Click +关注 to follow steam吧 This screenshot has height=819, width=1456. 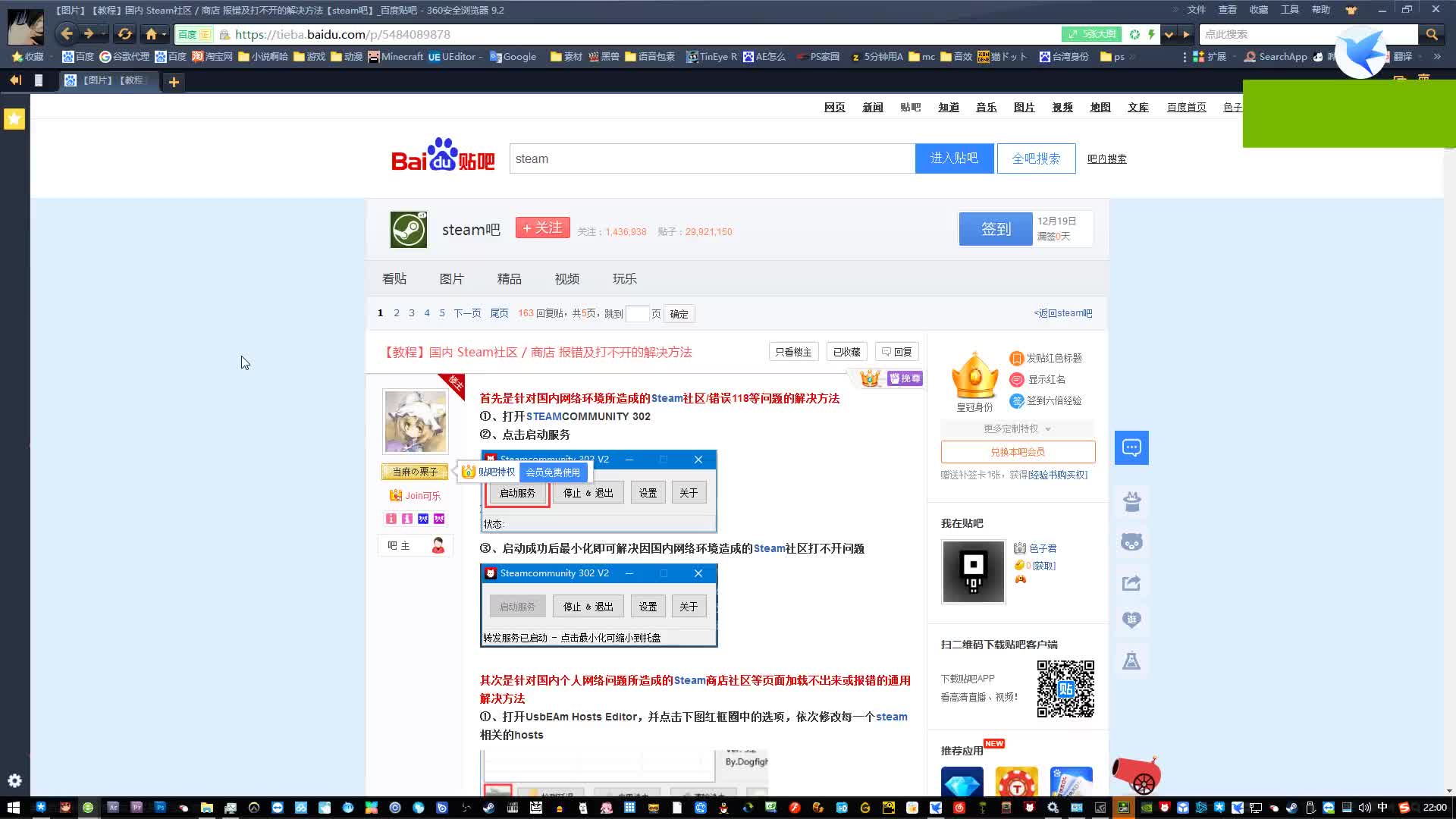[x=542, y=227]
